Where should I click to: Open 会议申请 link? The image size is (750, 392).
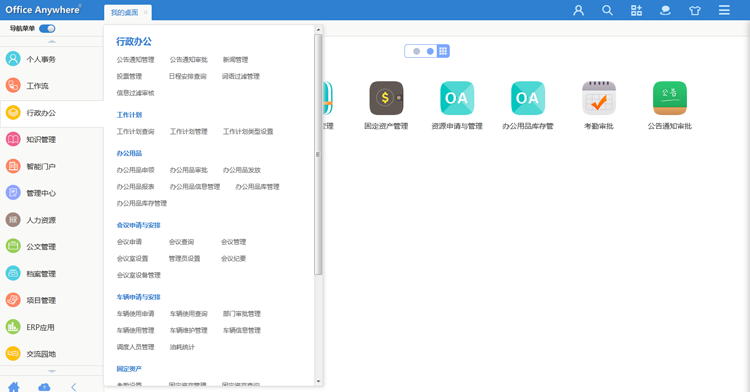point(129,242)
